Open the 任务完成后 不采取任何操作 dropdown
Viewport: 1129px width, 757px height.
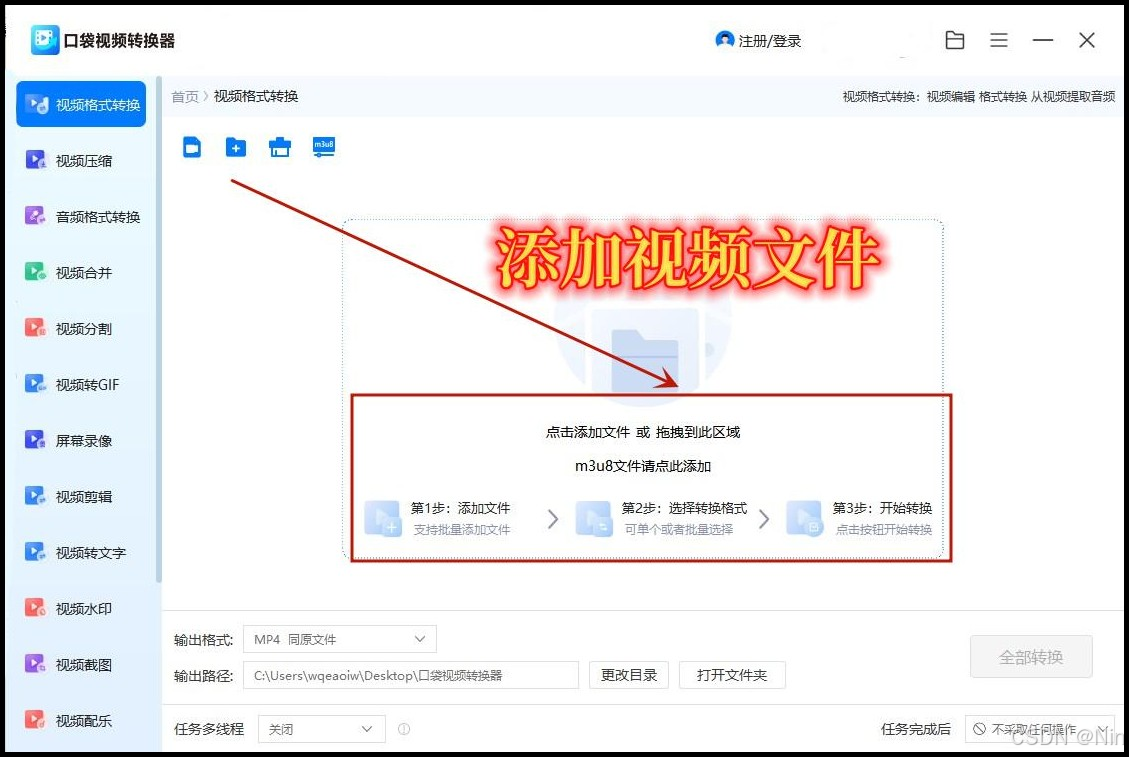coord(1040,729)
